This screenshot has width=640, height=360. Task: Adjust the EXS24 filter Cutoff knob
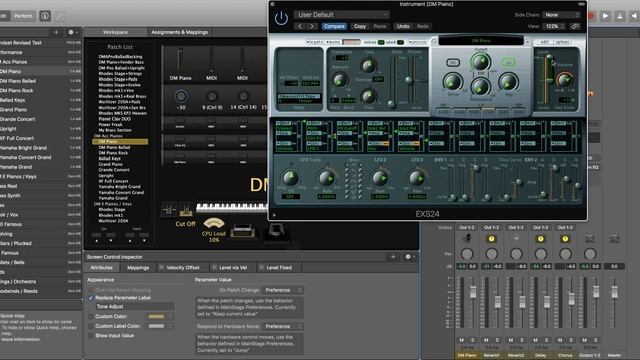[x=480, y=62]
